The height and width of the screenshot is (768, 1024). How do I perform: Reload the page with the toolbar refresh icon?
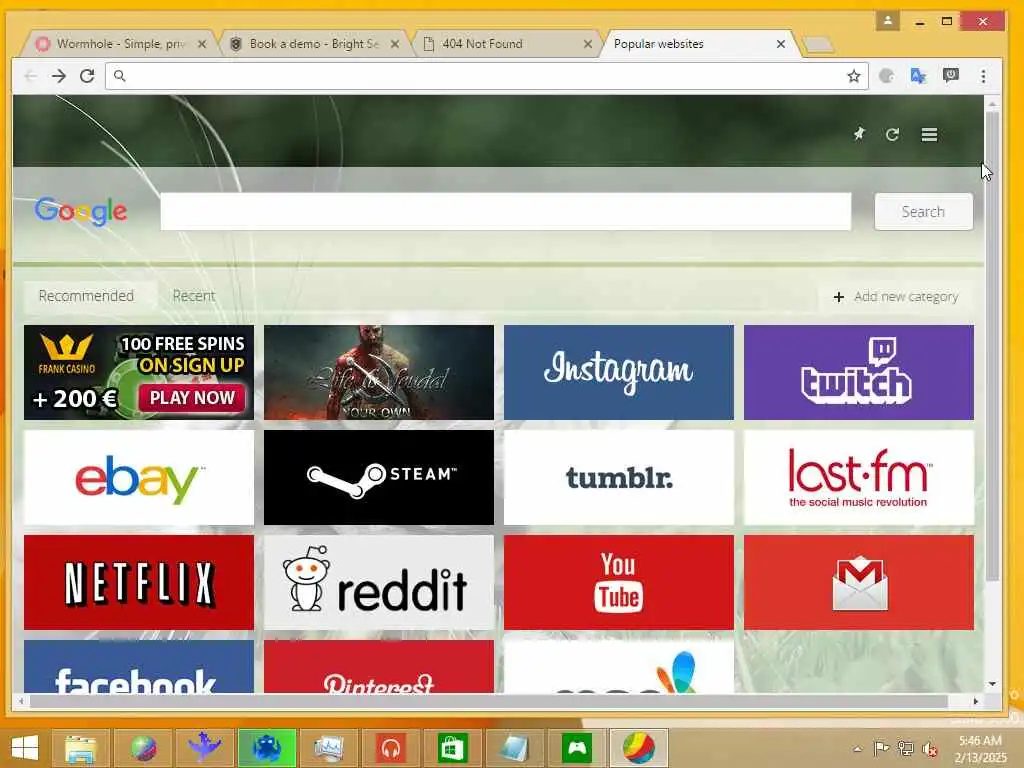tap(87, 76)
